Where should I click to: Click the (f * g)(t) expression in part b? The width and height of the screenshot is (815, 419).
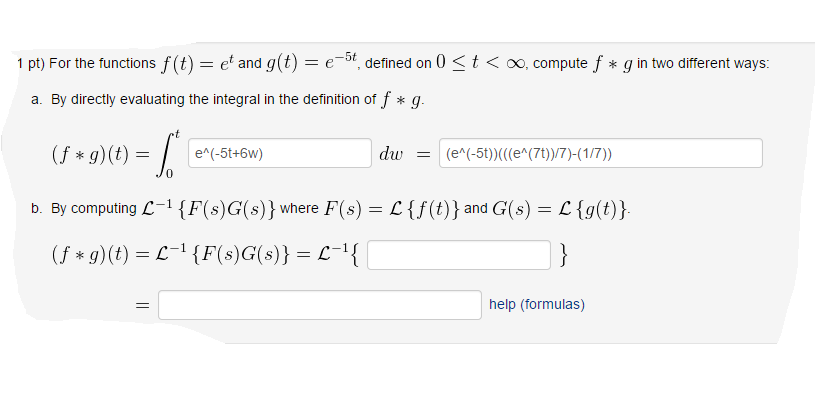point(84,256)
